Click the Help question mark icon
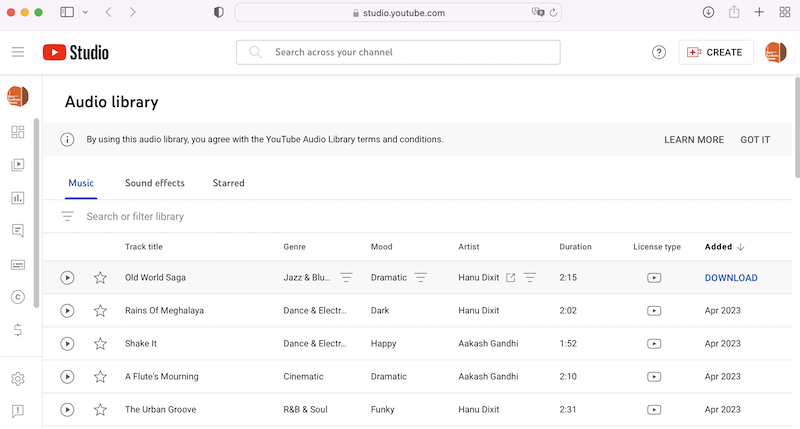 click(659, 53)
